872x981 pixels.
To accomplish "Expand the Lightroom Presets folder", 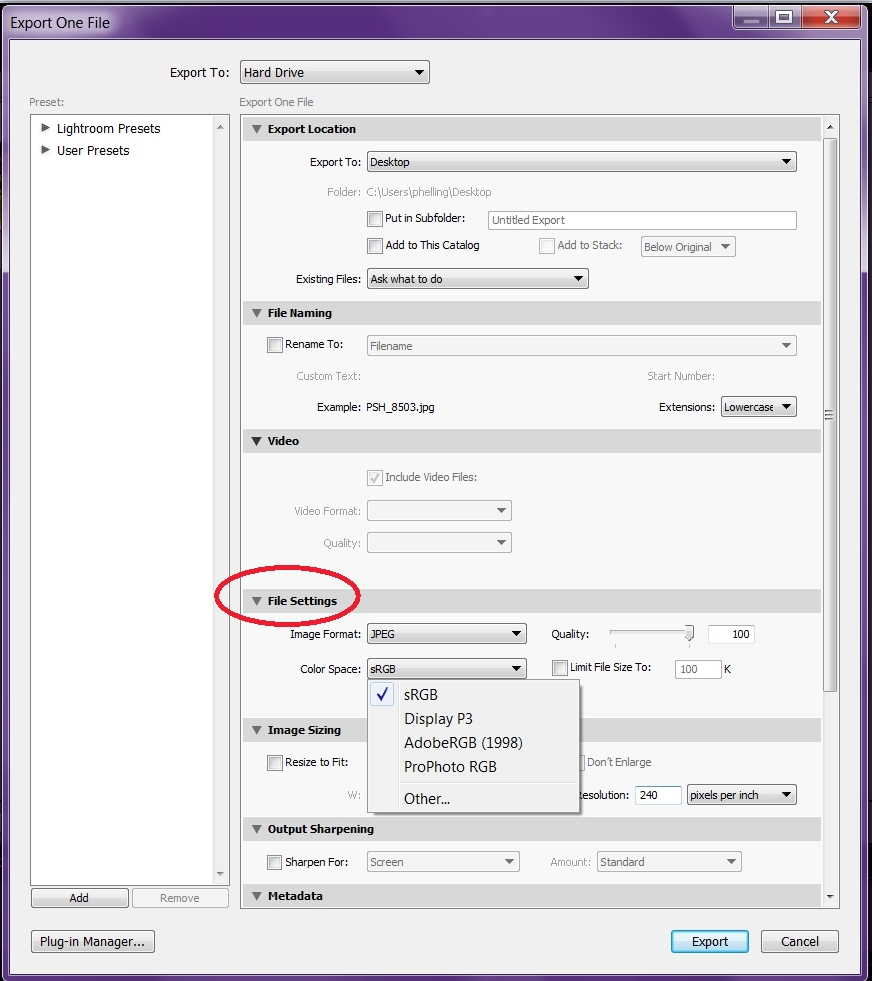I will point(46,128).
